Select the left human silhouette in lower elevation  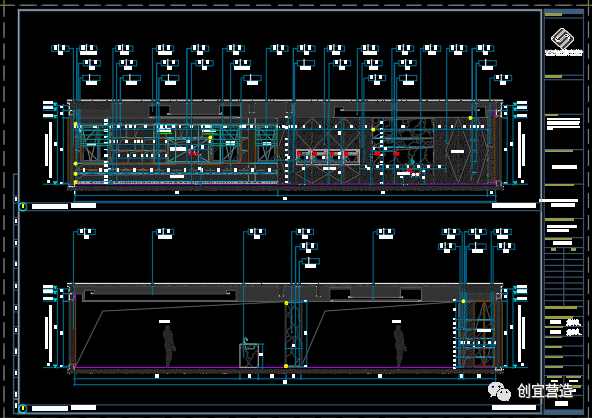(x=169, y=346)
